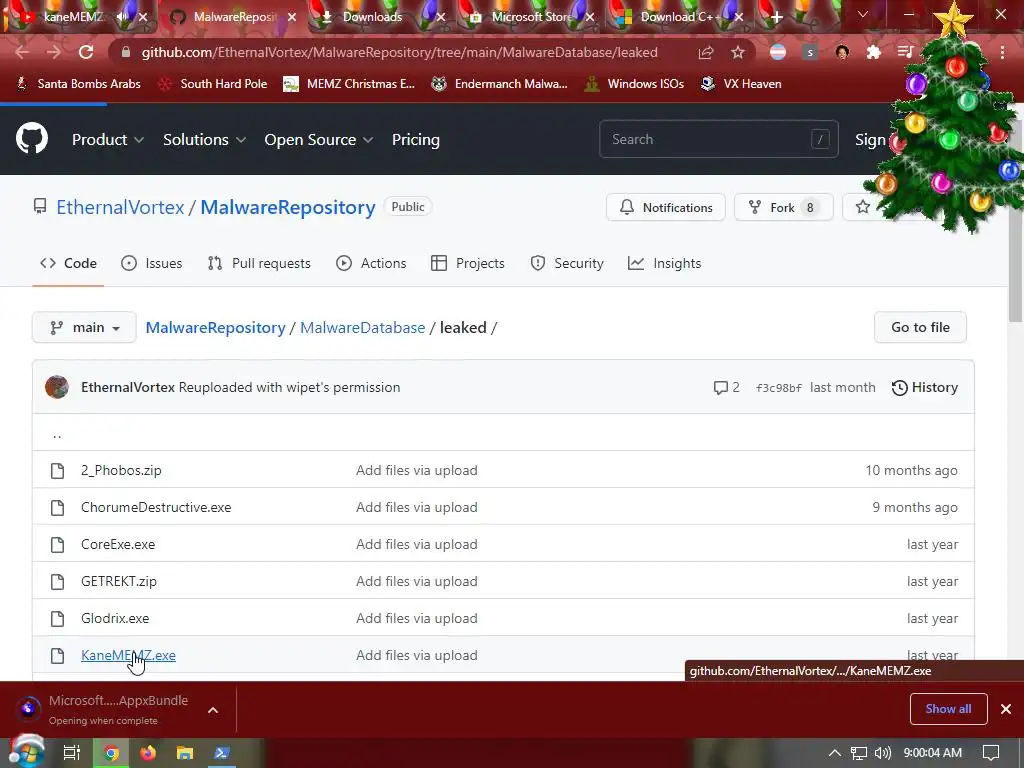The image size is (1024, 768).
Task: Click file icon next to 2_Phobos.zip
Action: coord(57,470)
